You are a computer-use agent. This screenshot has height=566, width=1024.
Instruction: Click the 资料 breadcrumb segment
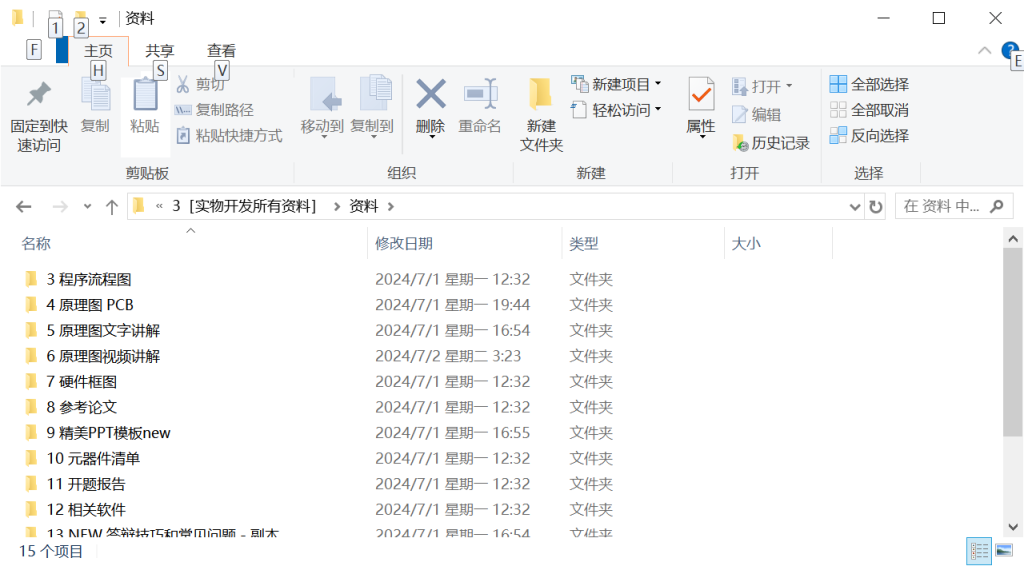[364, 206]
